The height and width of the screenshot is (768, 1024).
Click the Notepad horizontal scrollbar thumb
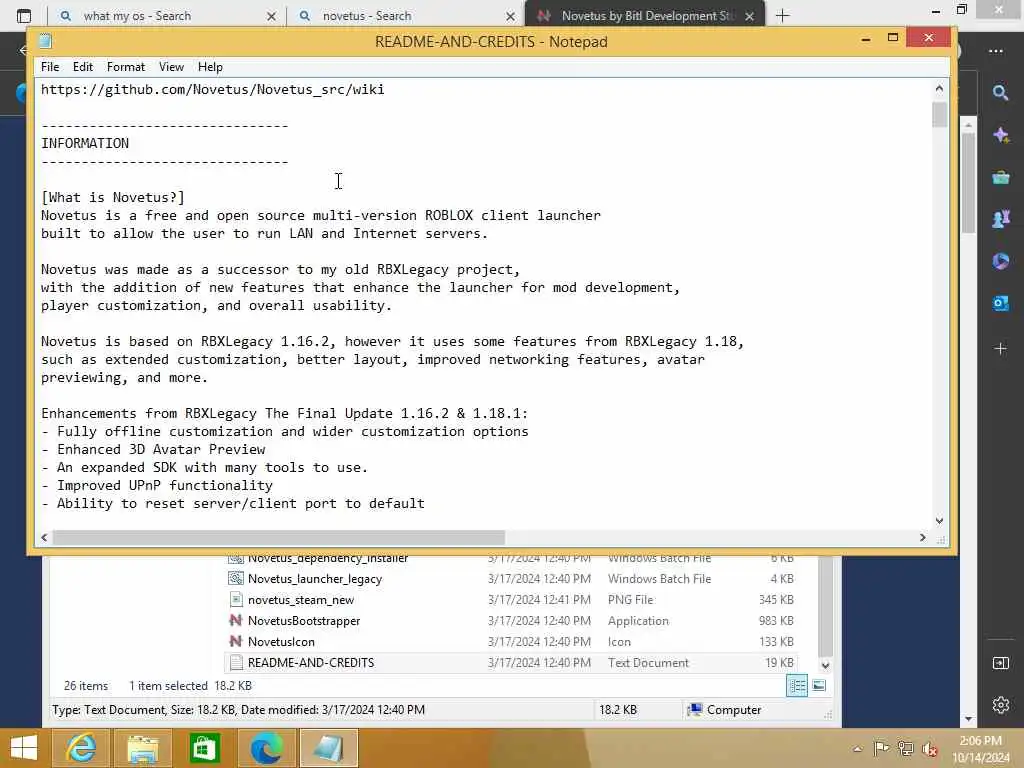coord(279,537)
